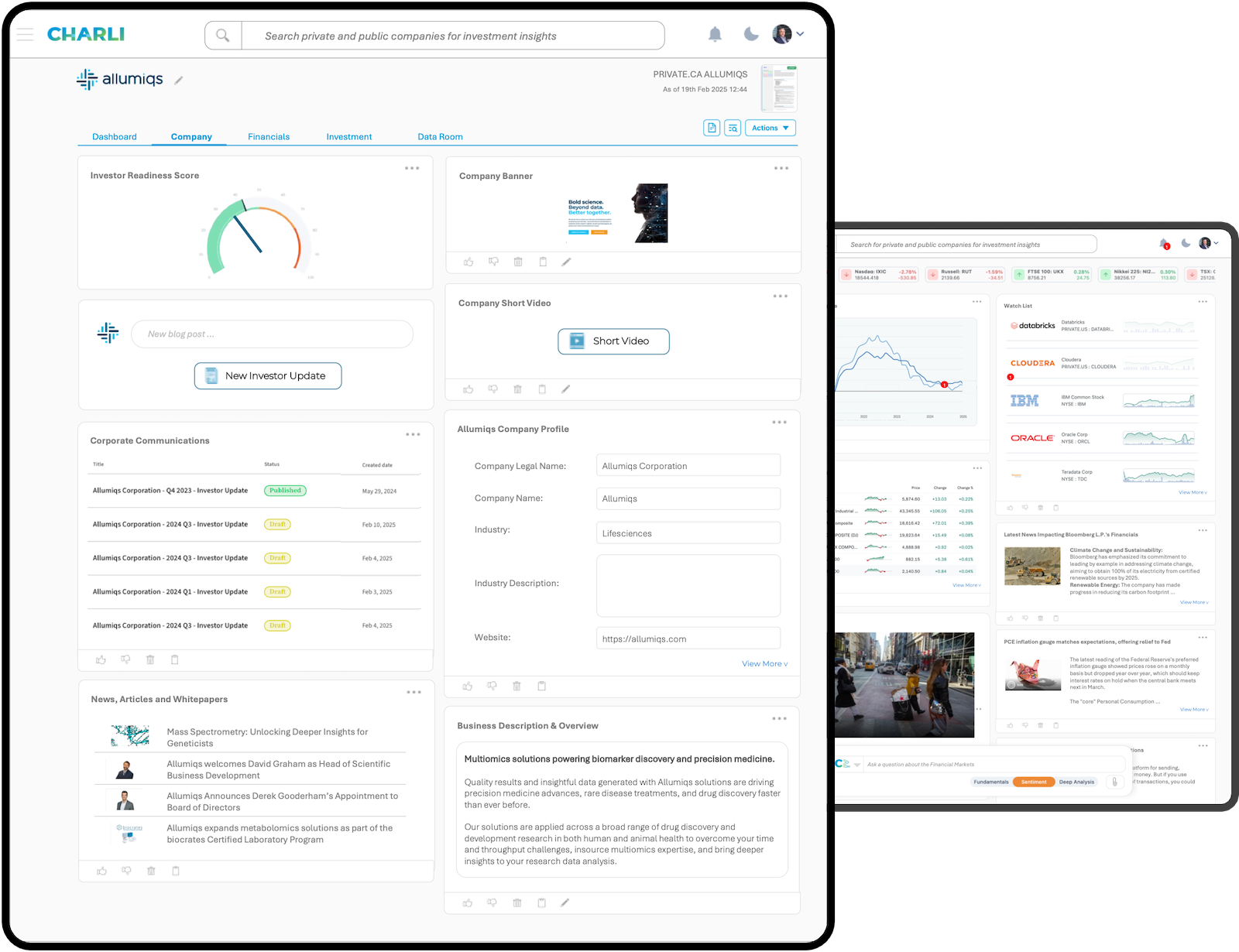This screenshot has height=952, width=1239.
Task: Click the Published status badge
Action: (x=285, y=491)
